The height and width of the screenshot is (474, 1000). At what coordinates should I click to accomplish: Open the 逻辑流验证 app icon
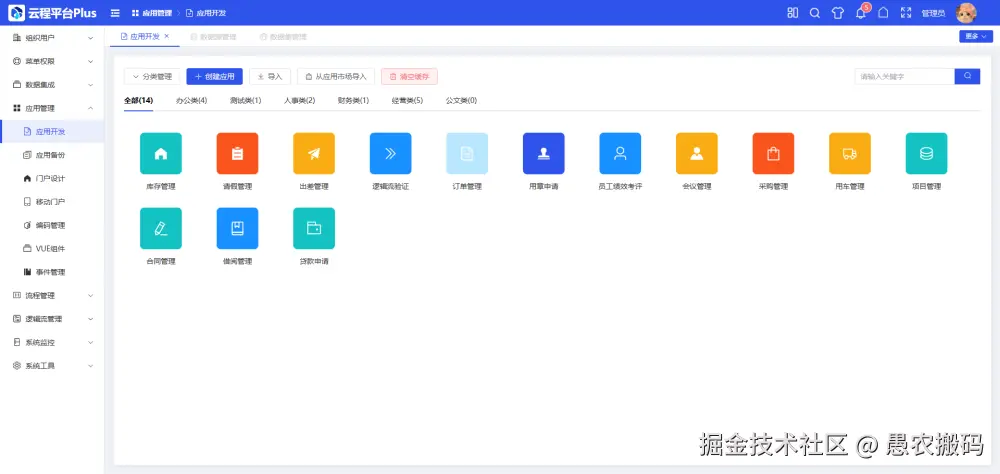coord(390,153)
